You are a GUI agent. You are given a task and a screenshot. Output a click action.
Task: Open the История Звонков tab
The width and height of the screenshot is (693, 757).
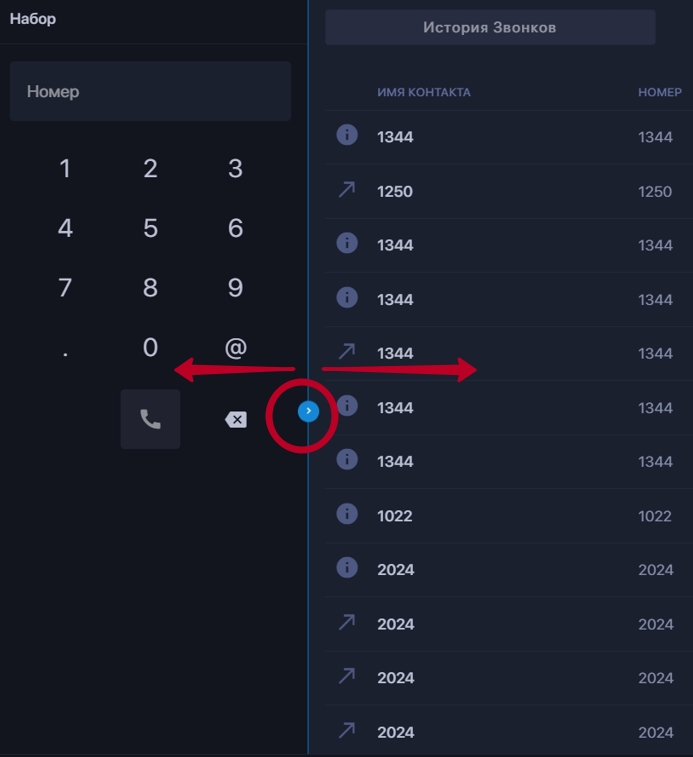coord(490,28)
